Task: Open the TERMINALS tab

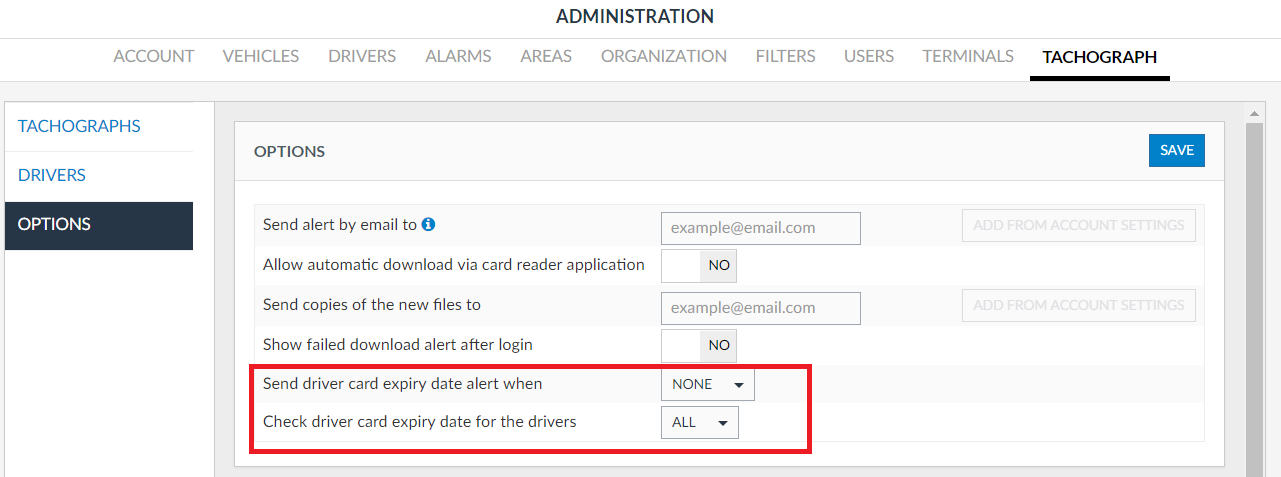Action: [967, 56]
